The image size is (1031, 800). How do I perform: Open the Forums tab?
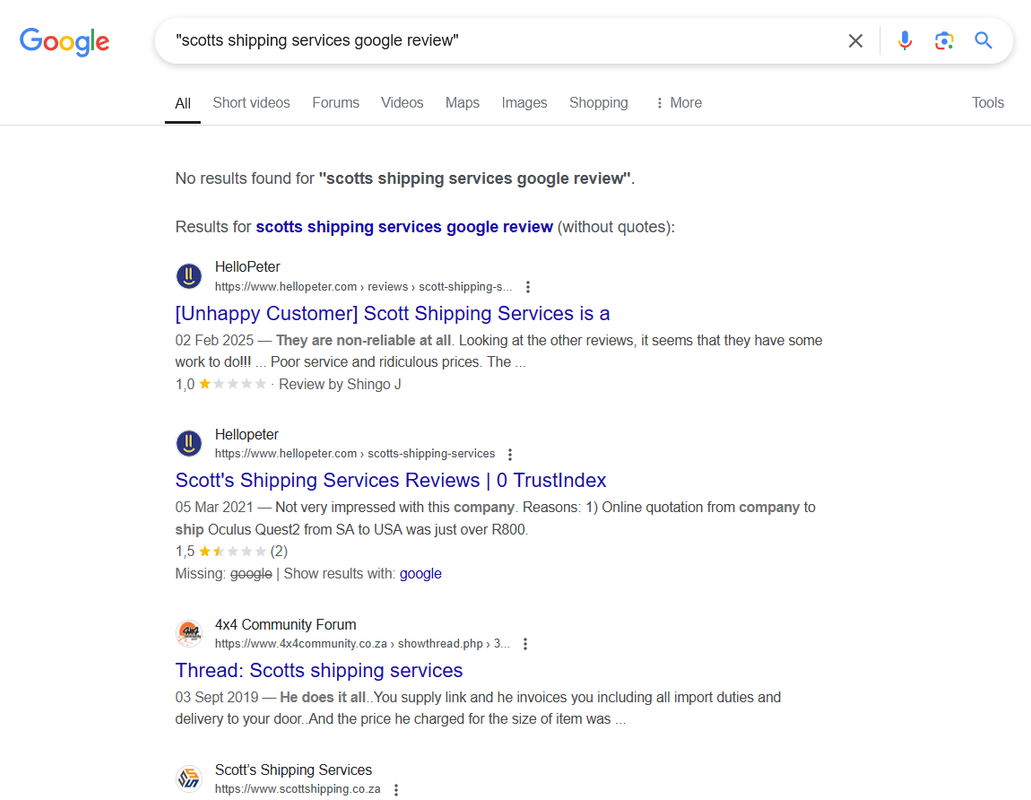335,103
